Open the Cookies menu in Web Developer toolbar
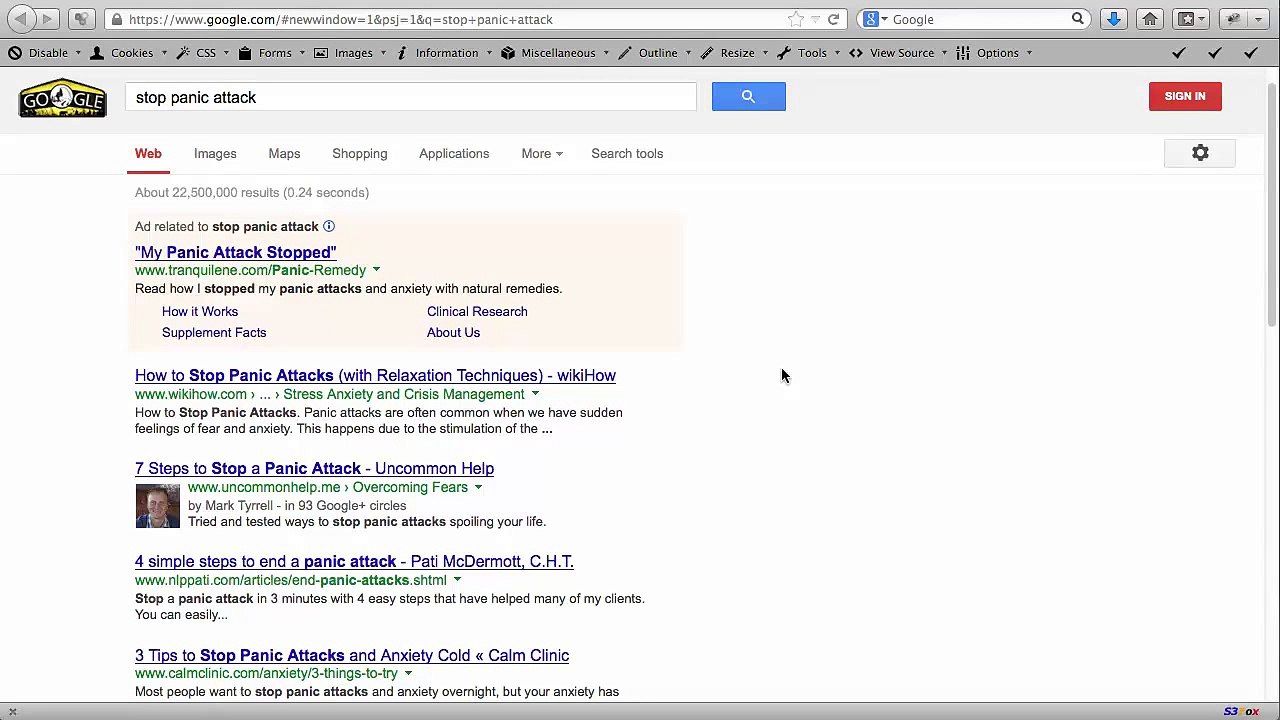Viewport: 1280px width, 720px height. [x=128, y=53]
